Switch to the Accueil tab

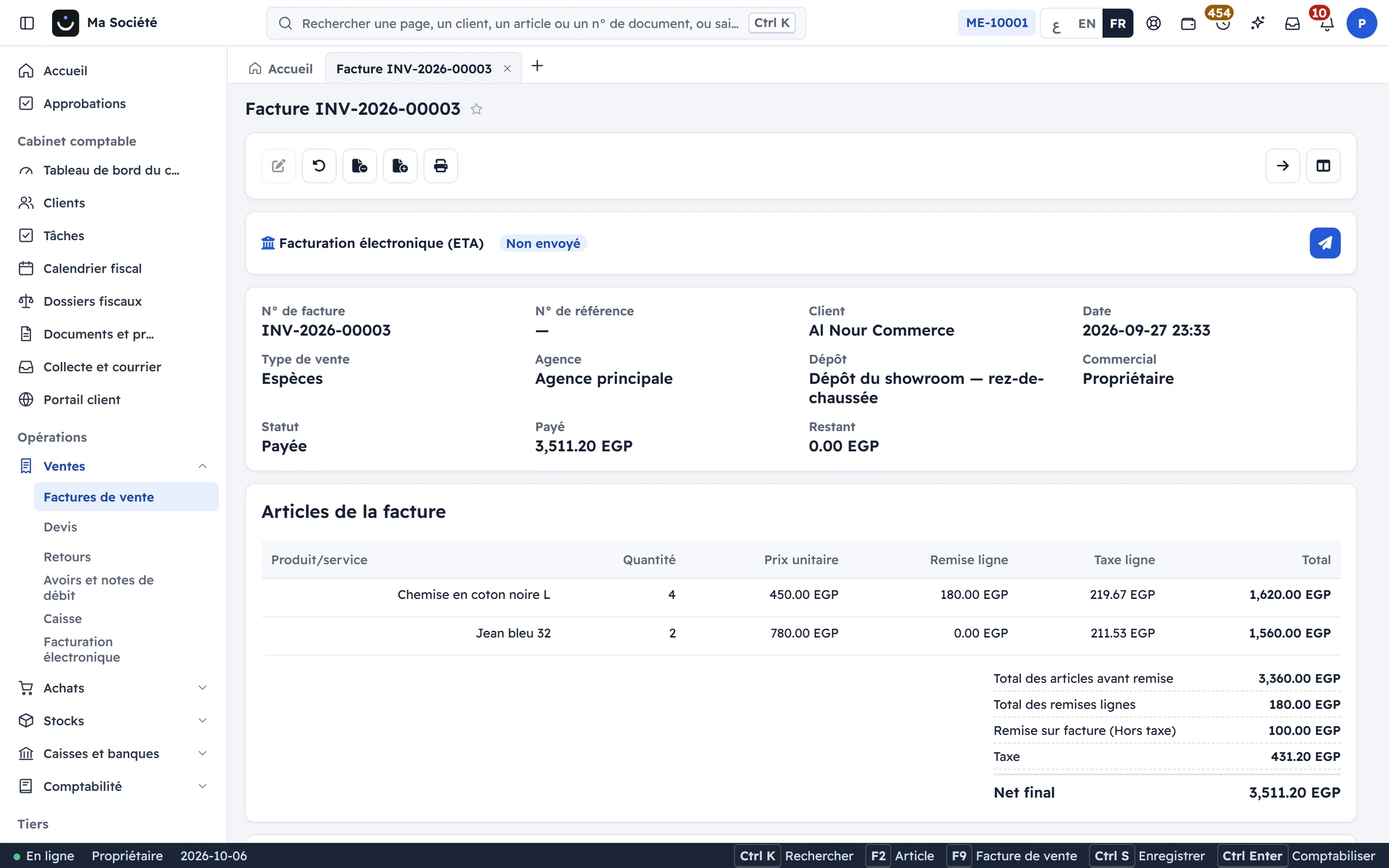(x=281, y=68)
